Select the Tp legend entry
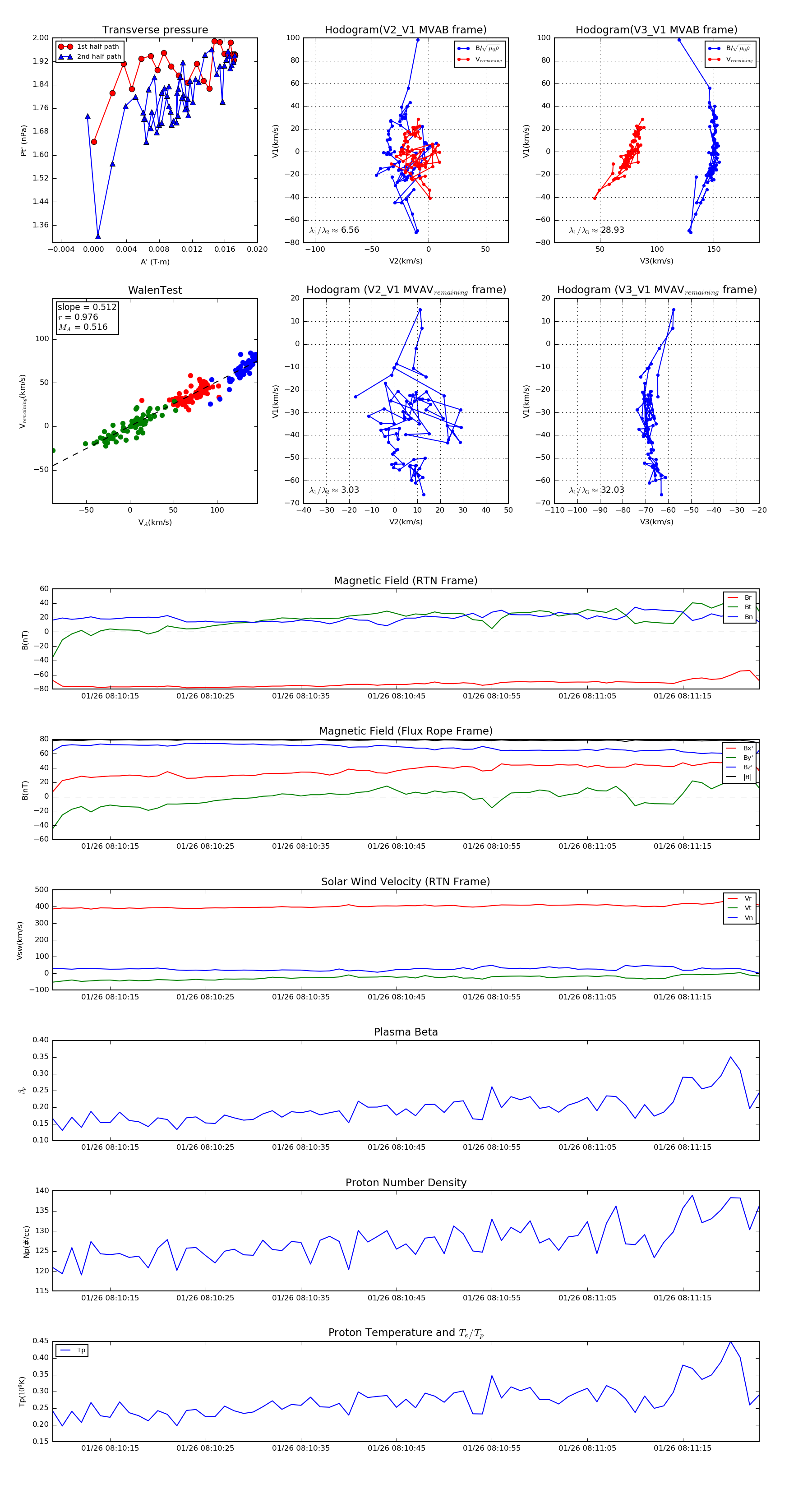 [72, 1351]
